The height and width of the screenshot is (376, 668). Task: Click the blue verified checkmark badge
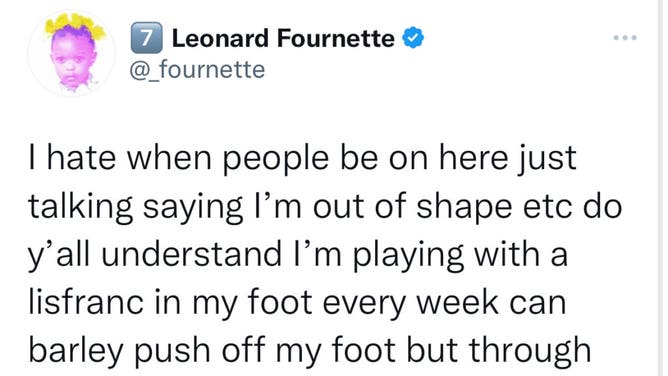click(x=413, y=38)
